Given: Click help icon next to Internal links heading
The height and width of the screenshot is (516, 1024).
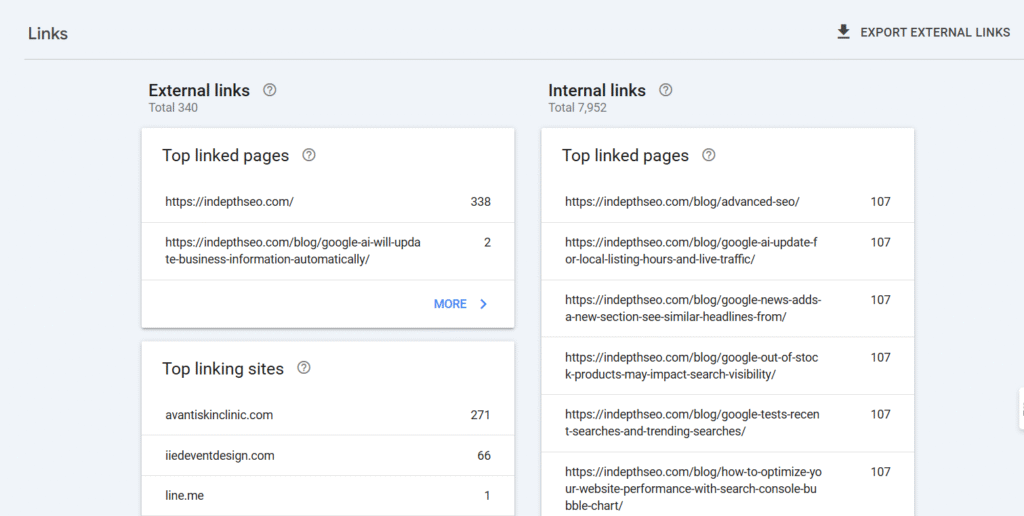Looking at the screenshot, I should [x=666, y=90].
